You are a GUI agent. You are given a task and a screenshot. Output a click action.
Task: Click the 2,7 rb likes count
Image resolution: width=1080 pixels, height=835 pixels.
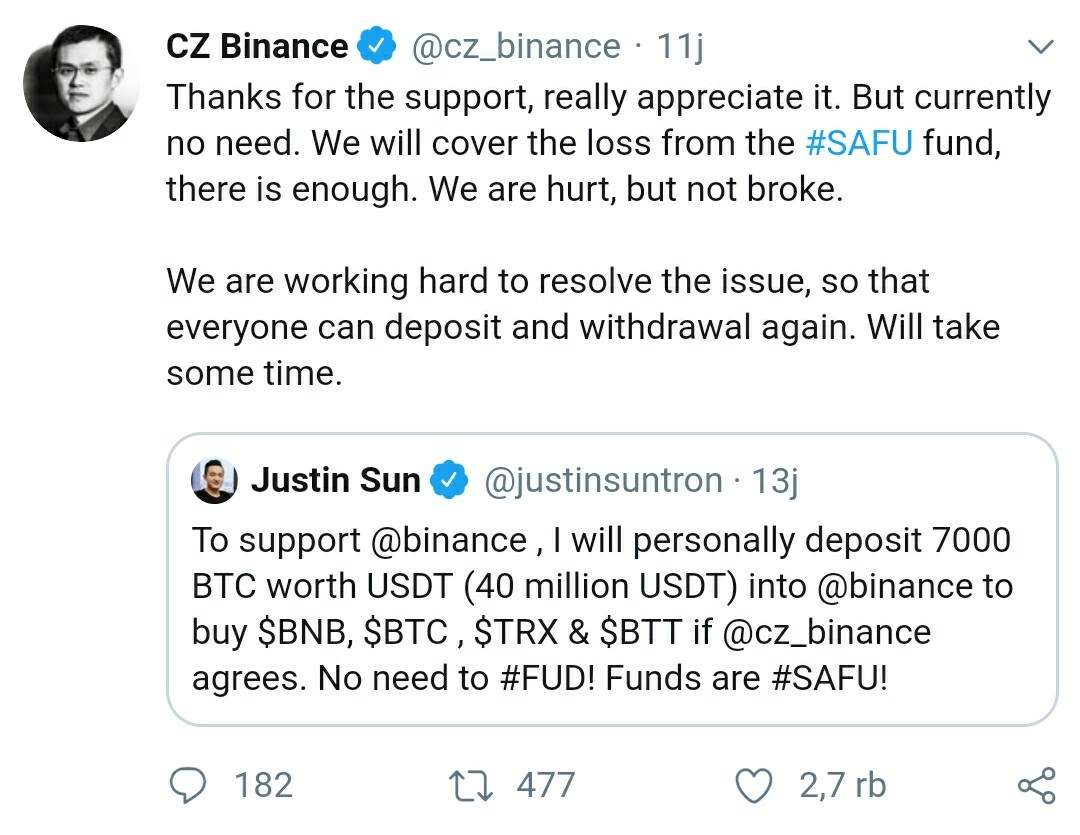coord(842,785)
